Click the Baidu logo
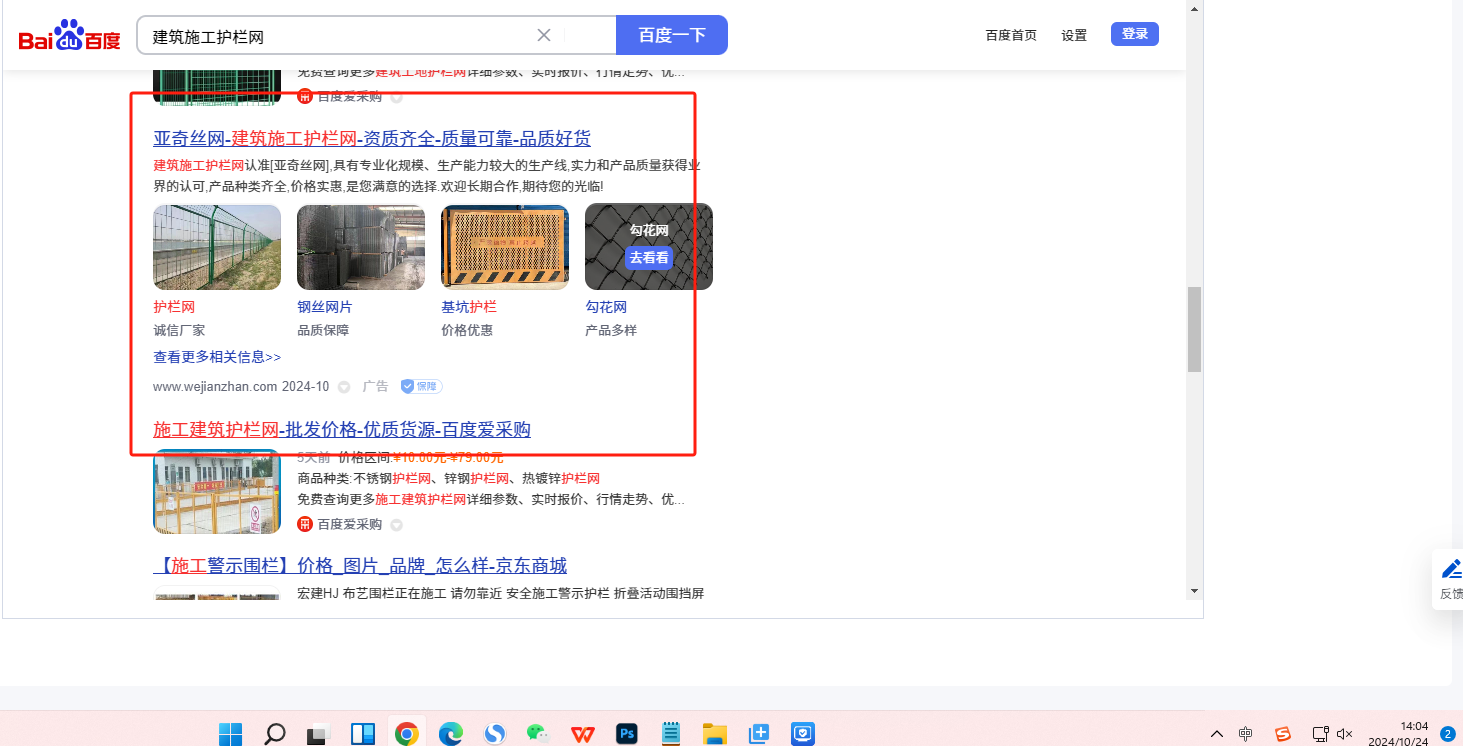Viewport: 1463px width, 746px height. [x=69, y=36]
